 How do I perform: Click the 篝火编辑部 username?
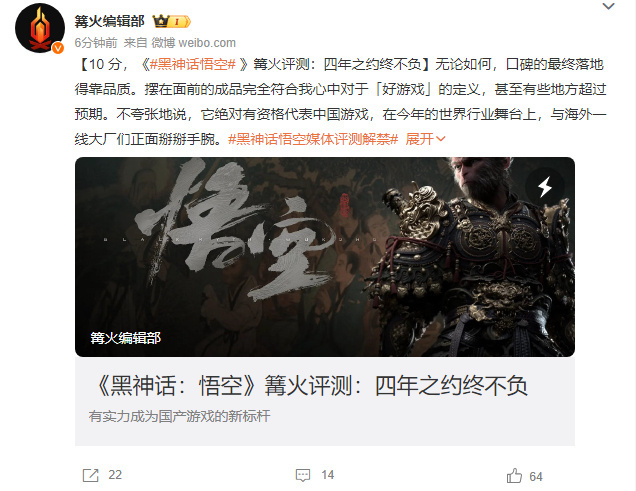coord(110,21)
